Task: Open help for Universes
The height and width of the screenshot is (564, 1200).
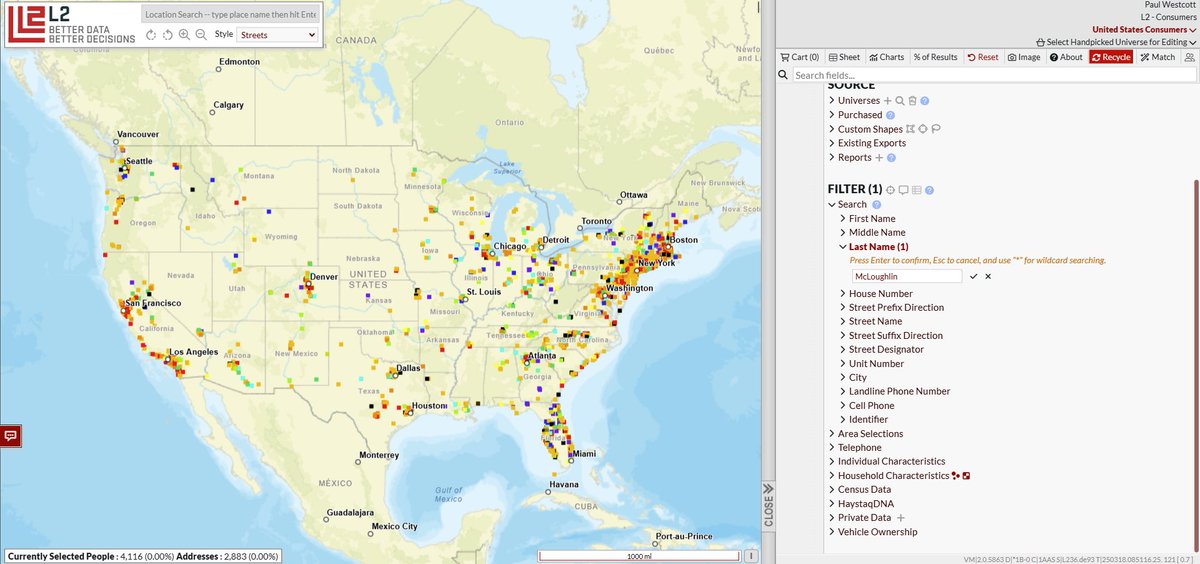Action: pos(925,101)
